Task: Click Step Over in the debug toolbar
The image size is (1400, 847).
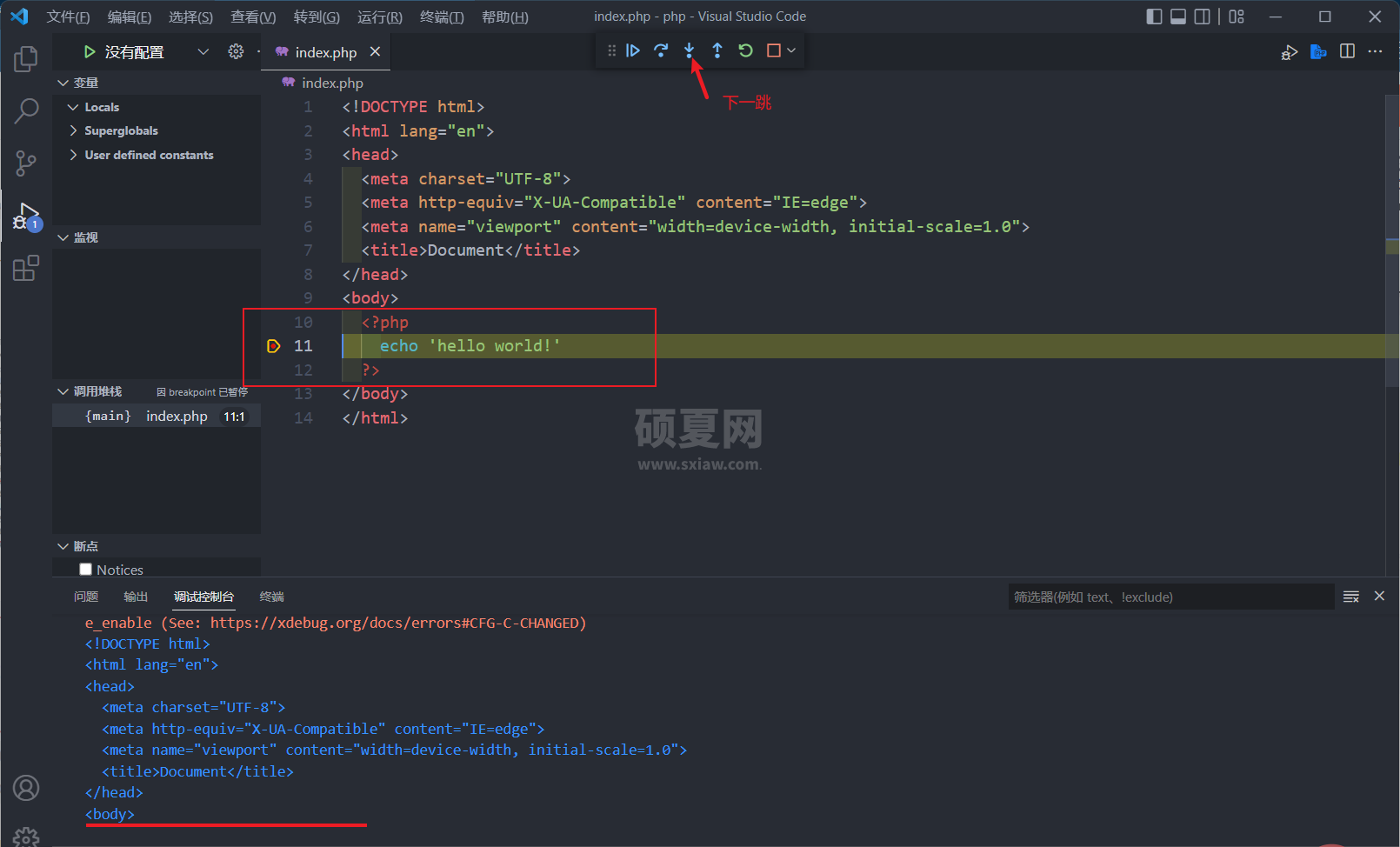Action: [661, 50]
